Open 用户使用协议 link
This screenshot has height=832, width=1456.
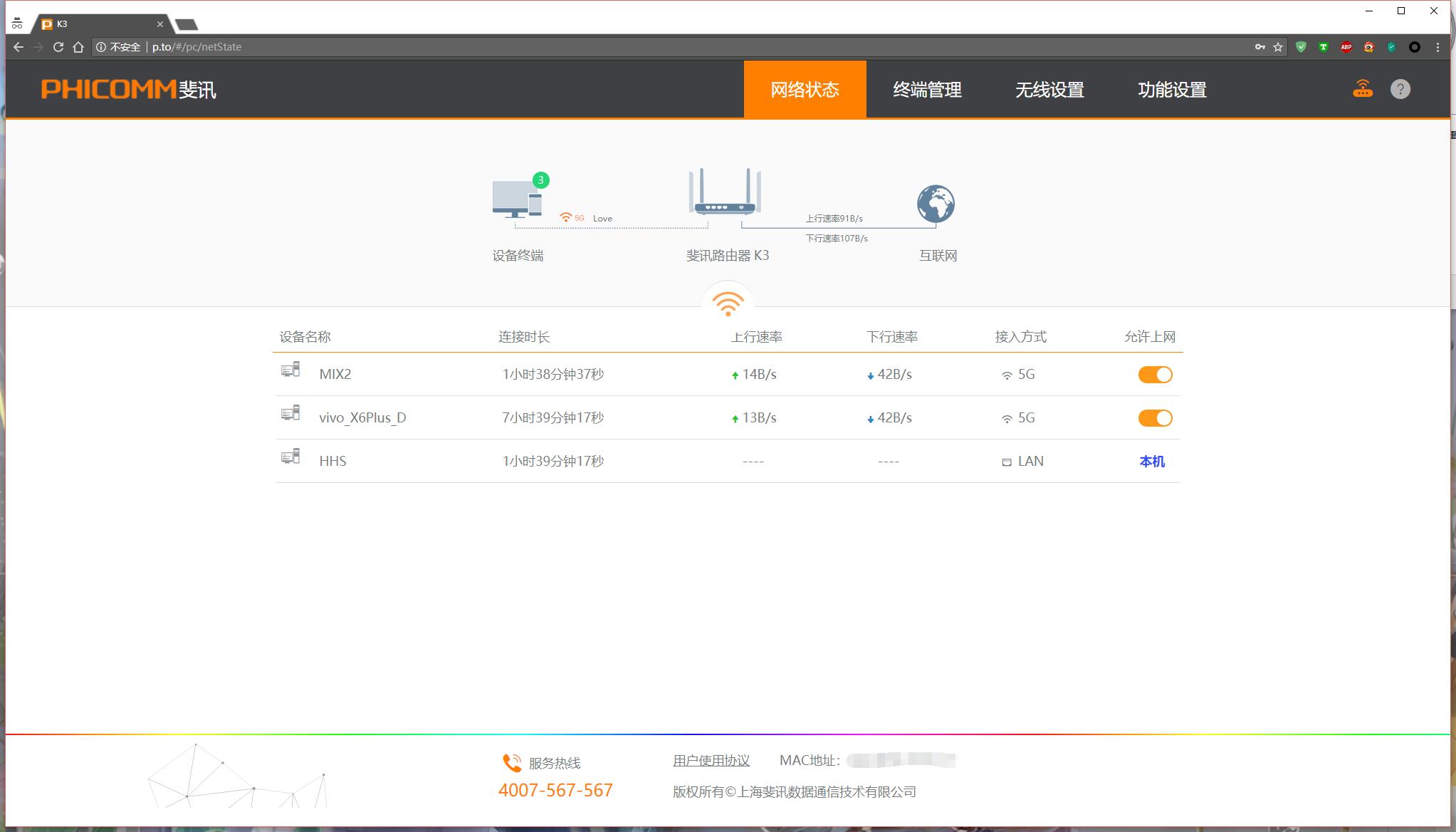711,760
